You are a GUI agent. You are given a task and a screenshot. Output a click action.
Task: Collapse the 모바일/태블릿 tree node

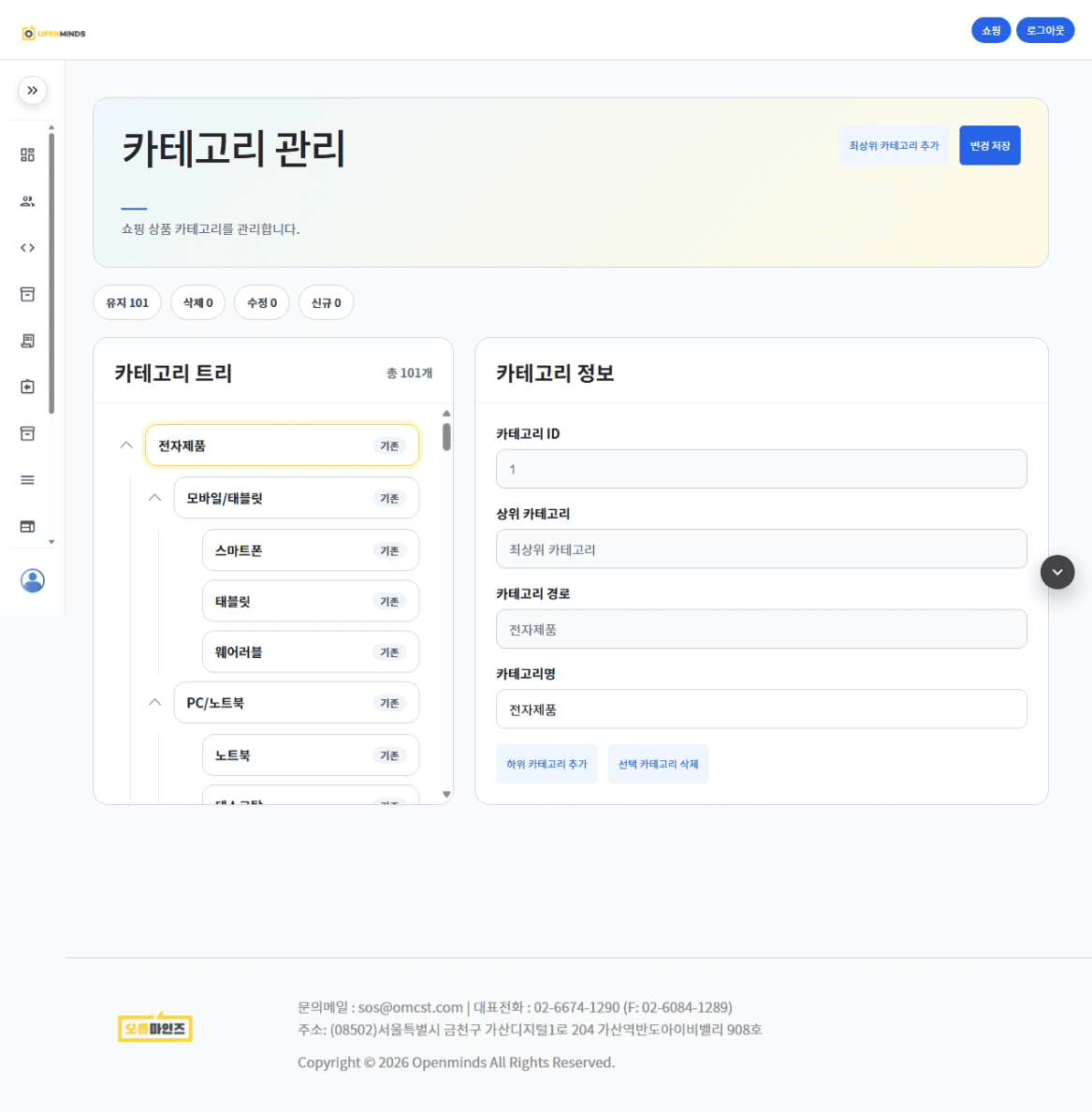[154, 498]
